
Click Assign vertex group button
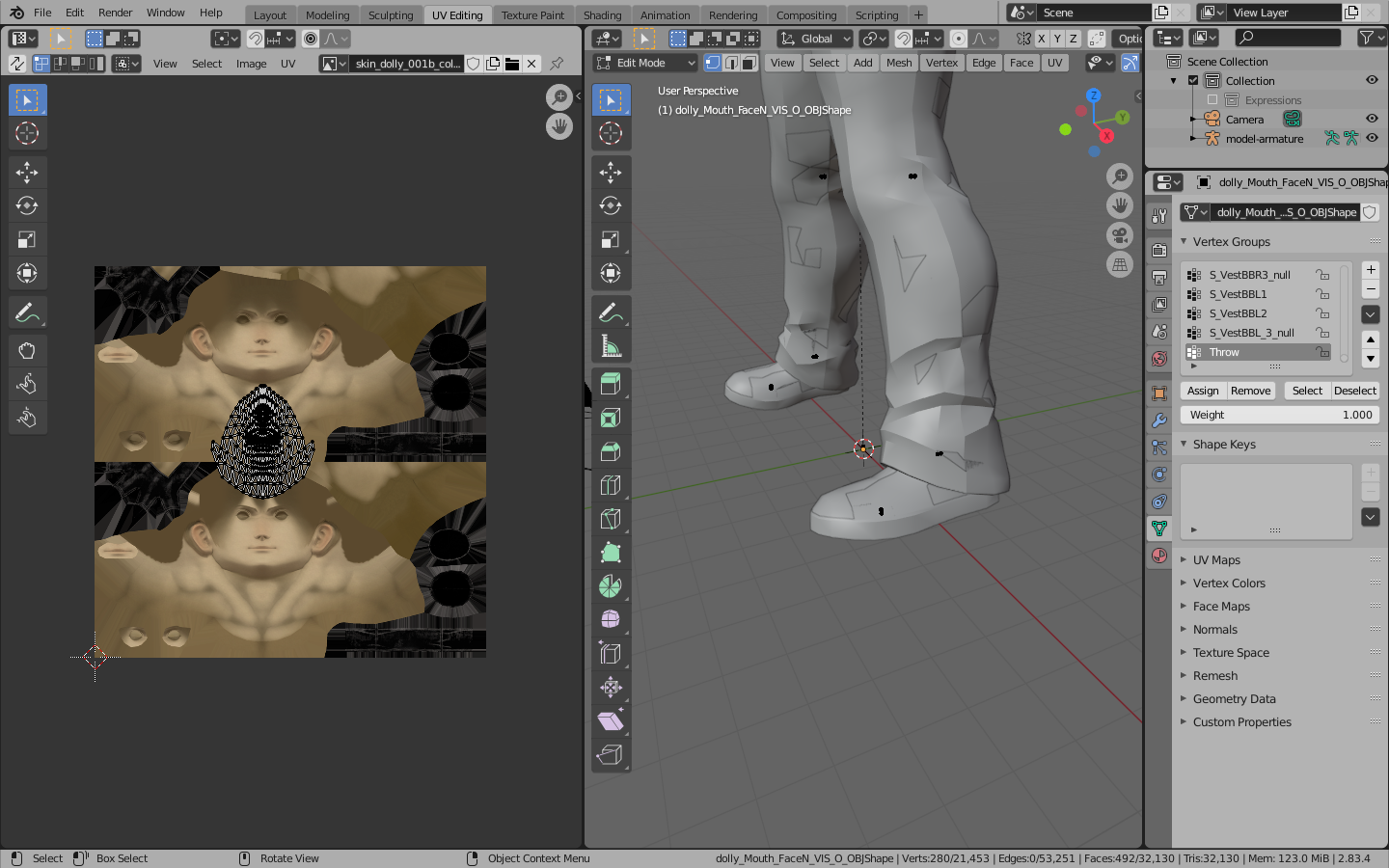pyautogui.click(x=1203, y=391)
